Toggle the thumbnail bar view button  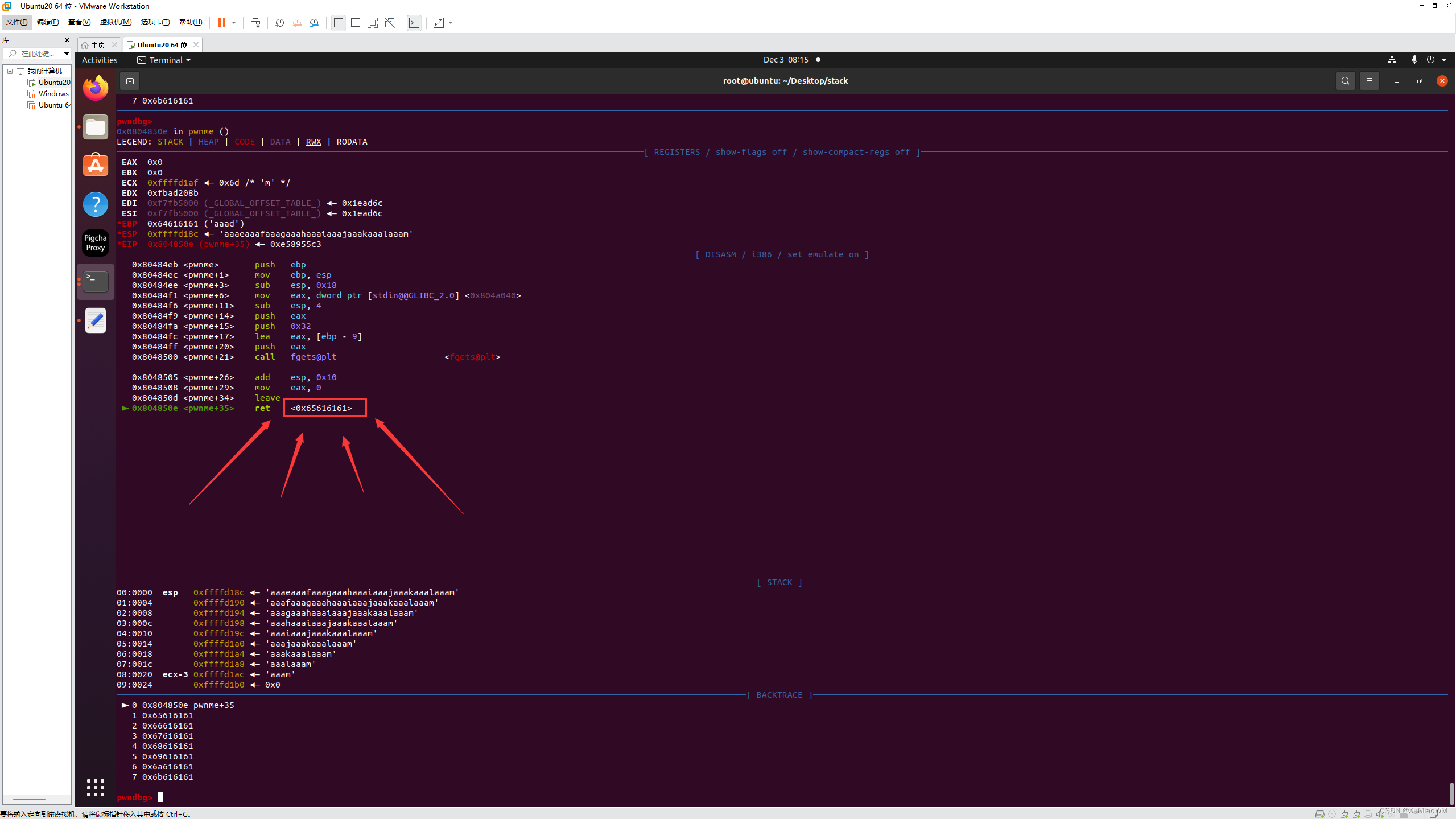tap(356, 23)
